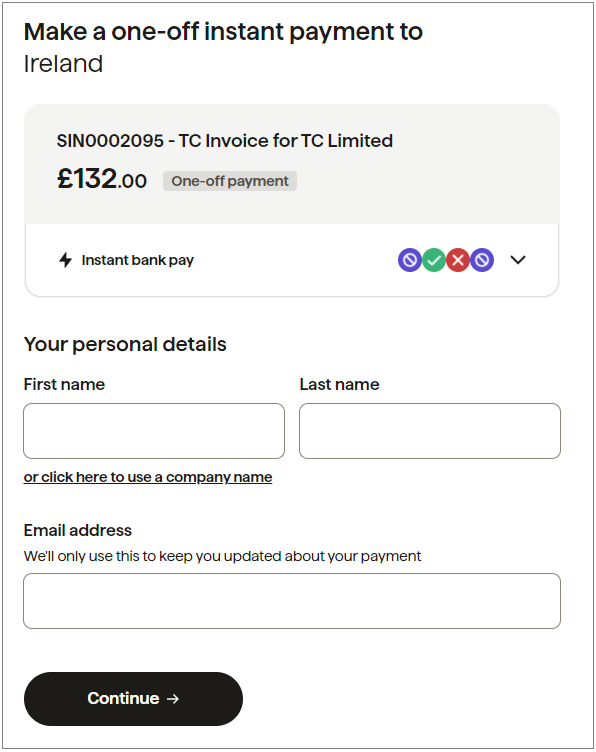The image size is (596, 752).
Task: Click the Continue button
Action: coord(133,699)
